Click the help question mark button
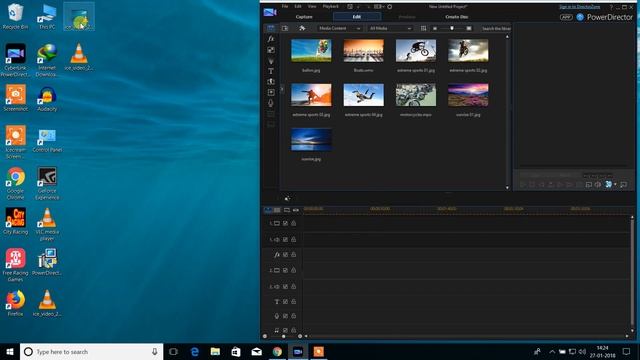 (611, 7)
